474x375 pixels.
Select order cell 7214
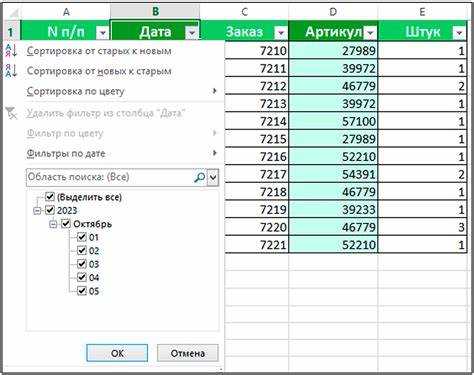257,121
